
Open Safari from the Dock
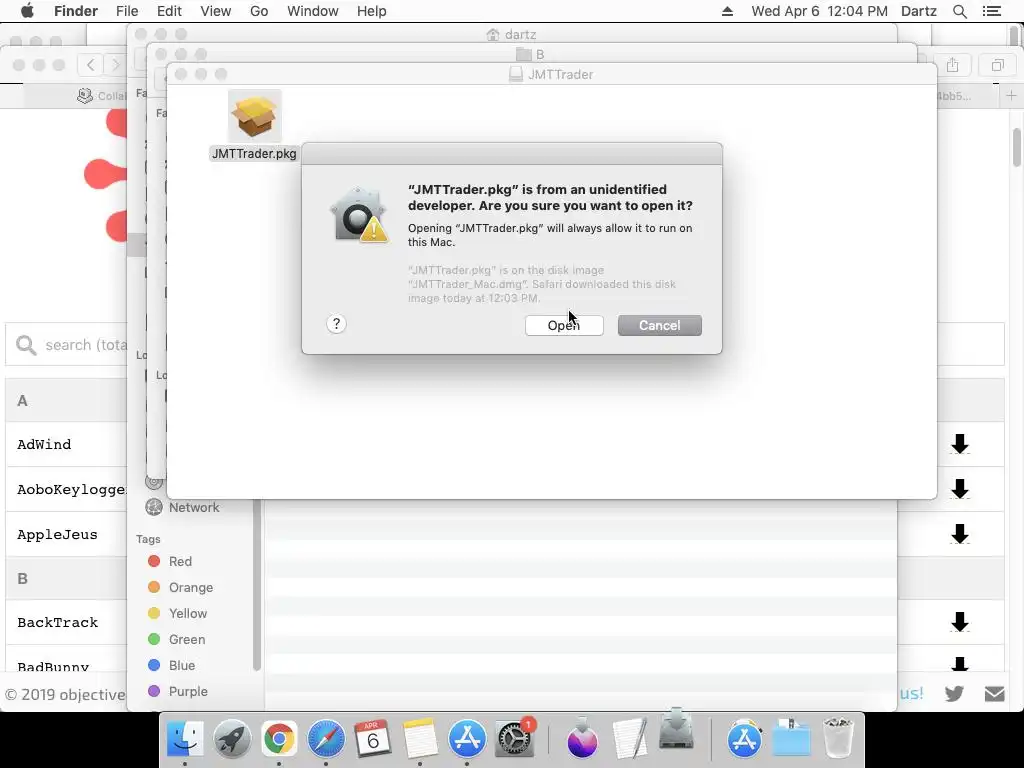[x=326, y=739]
